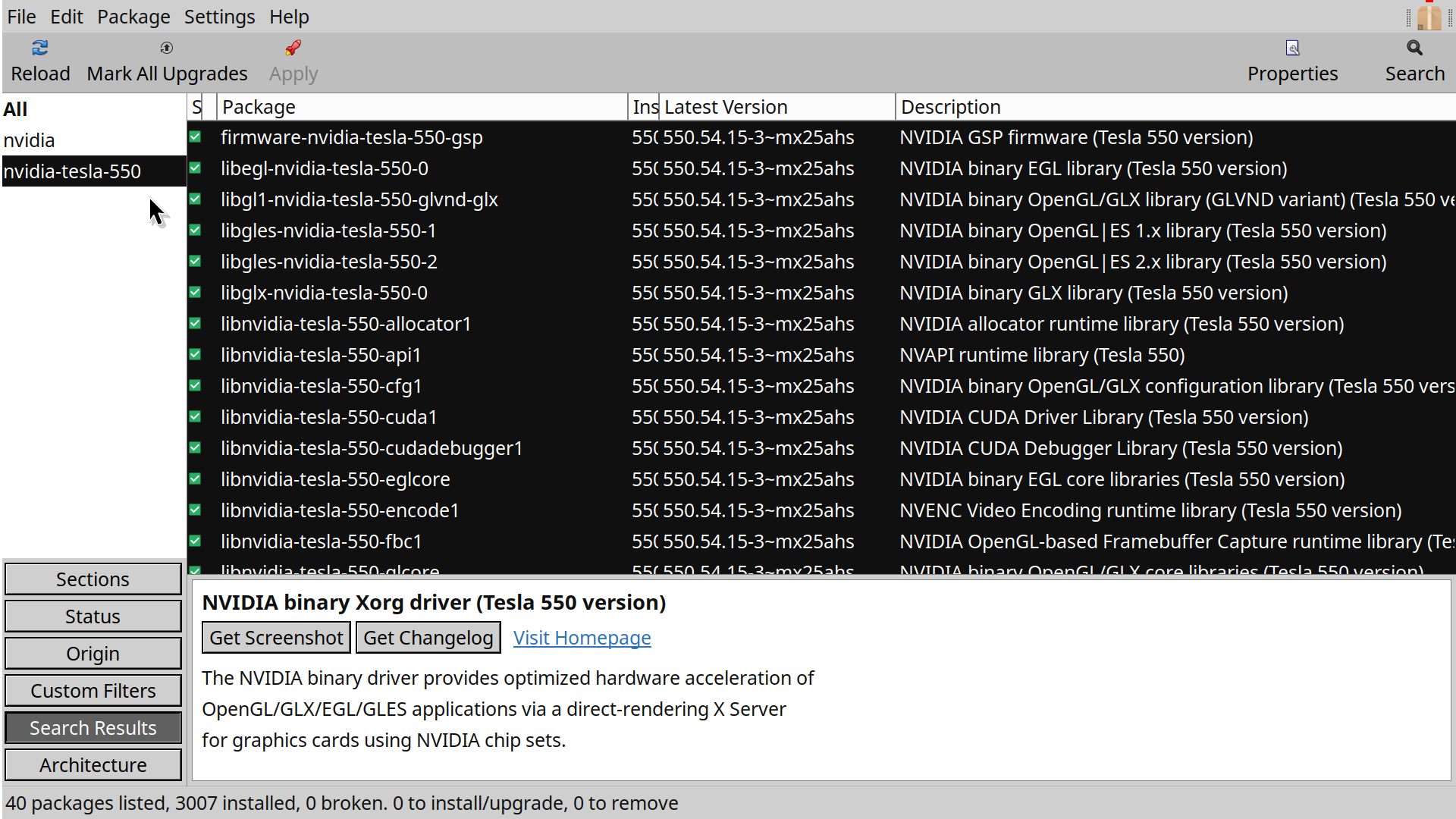The height and width of the screenshot is (819, 1456).
Task: Sort by the S status column header
Action: pyautogui.click(x=196, y=107)
